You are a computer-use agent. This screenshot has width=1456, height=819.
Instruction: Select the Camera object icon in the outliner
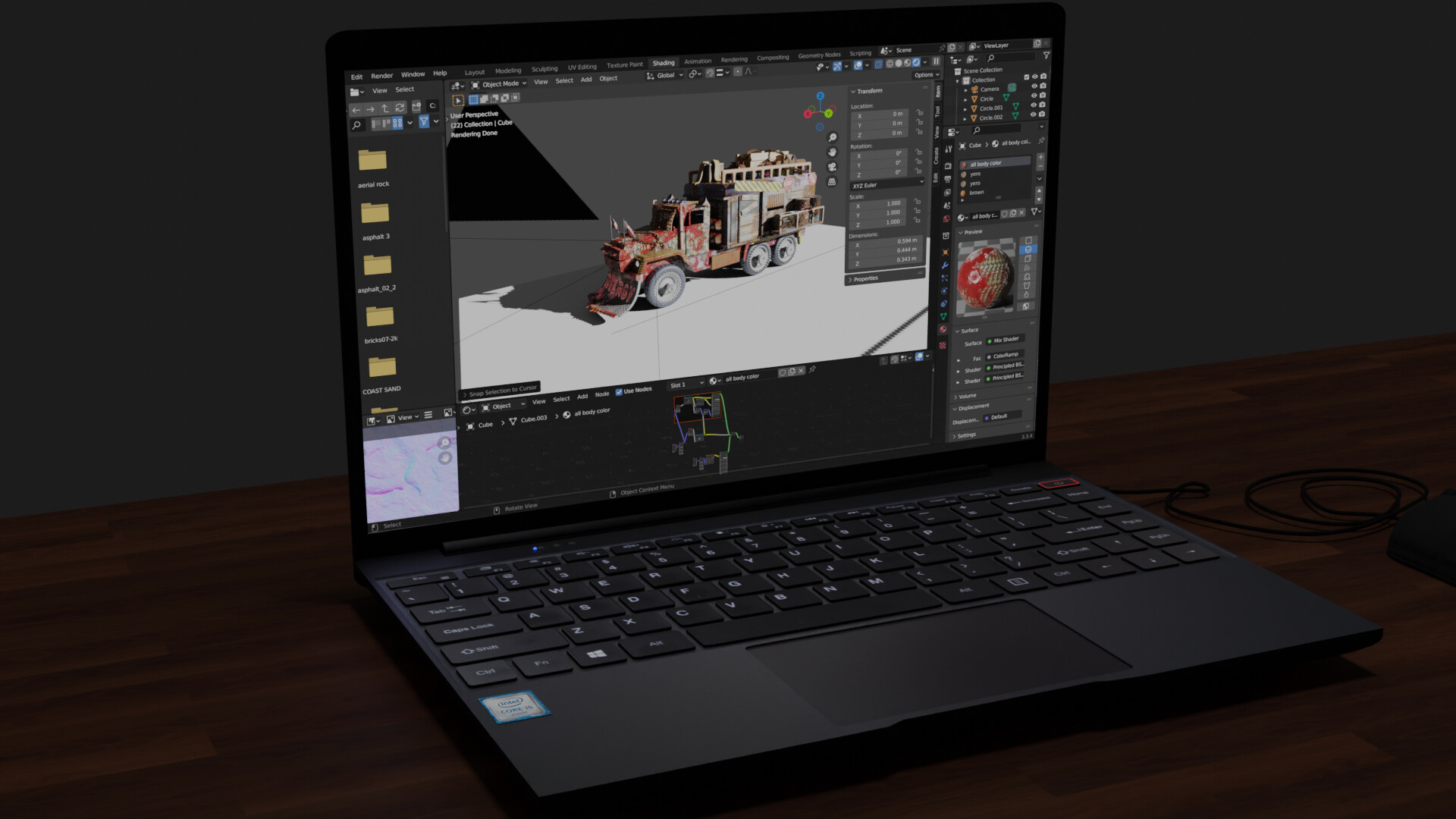click(974, 89)
